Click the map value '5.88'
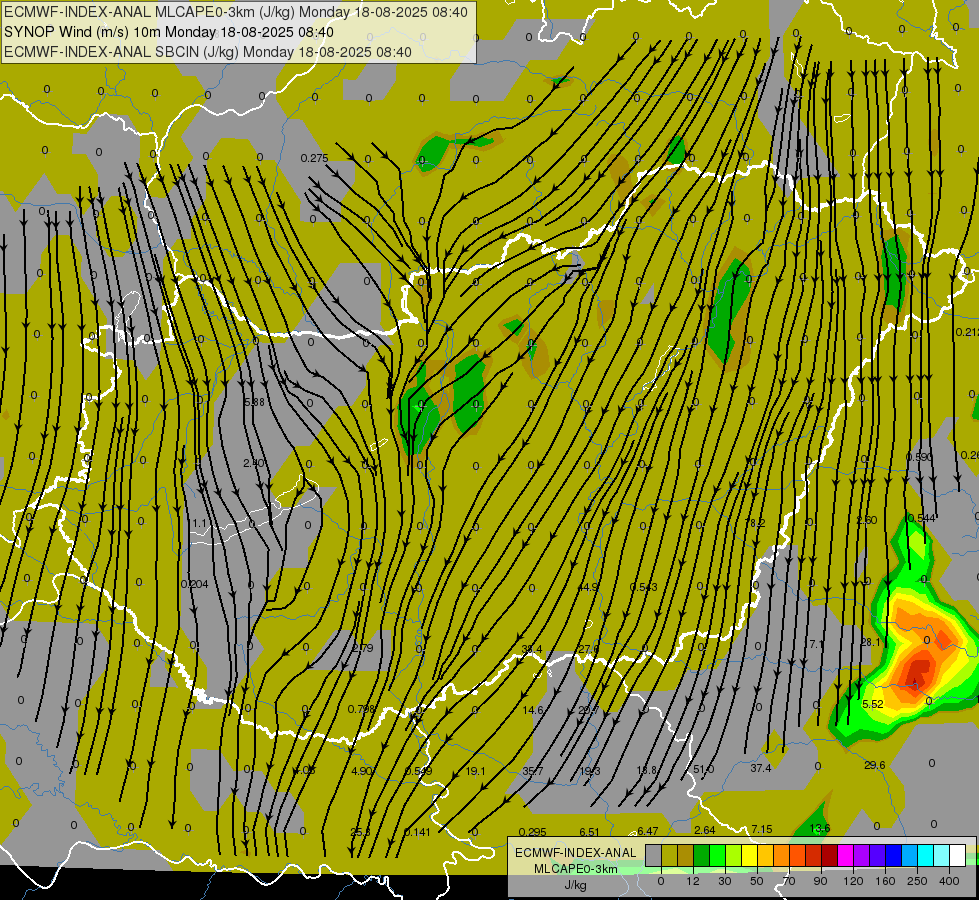979x900 pixels. pos(254,402)
